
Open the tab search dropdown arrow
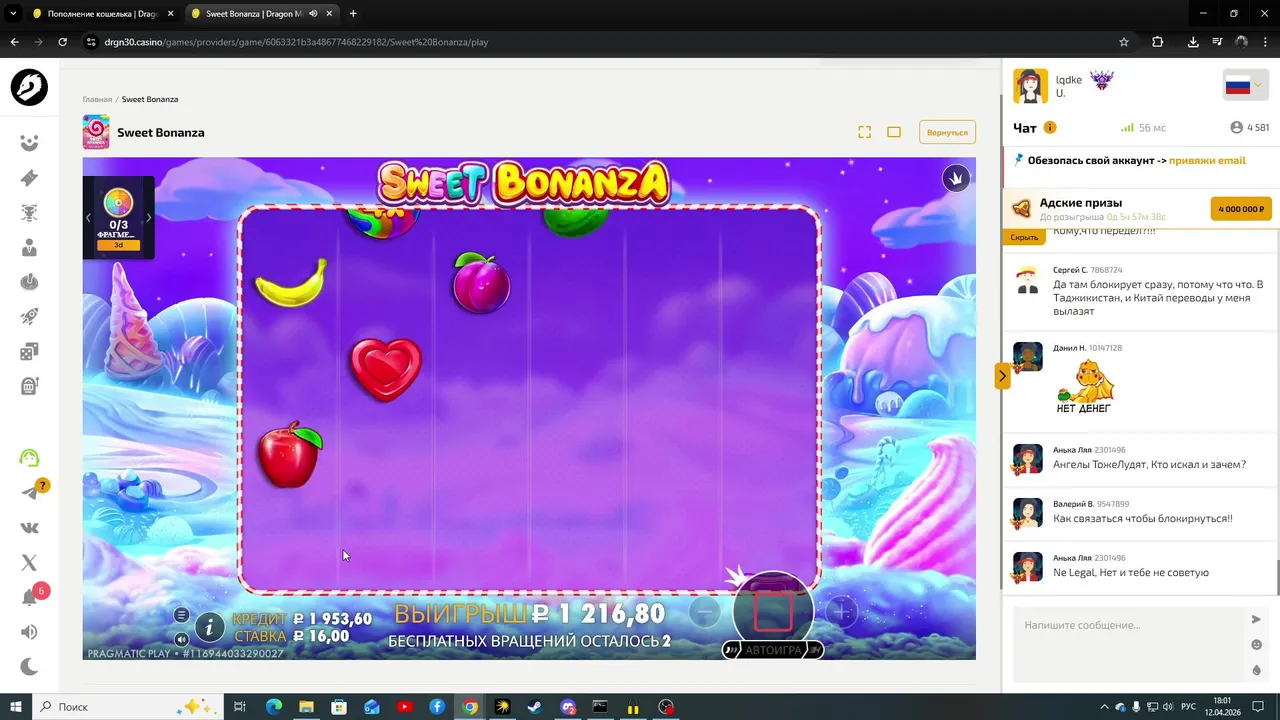[x=13, y=14]
